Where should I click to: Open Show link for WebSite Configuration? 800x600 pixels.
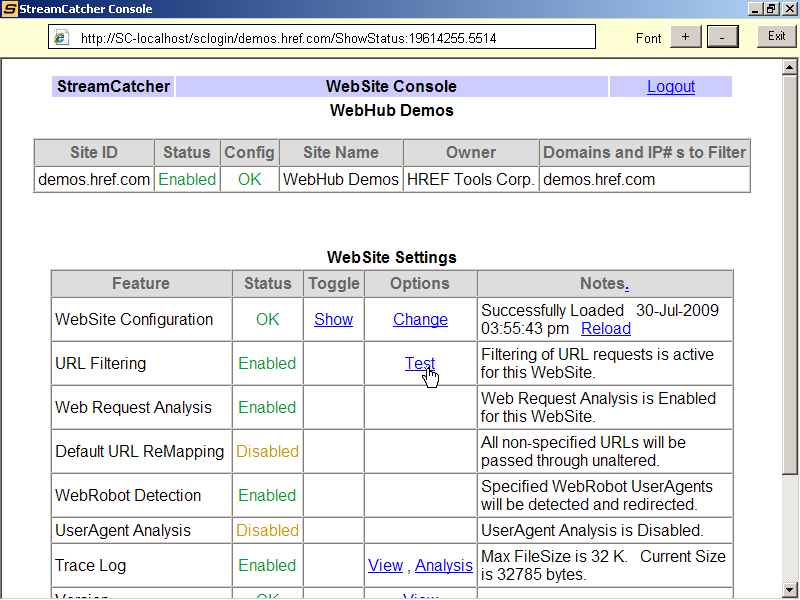point(334,319)
